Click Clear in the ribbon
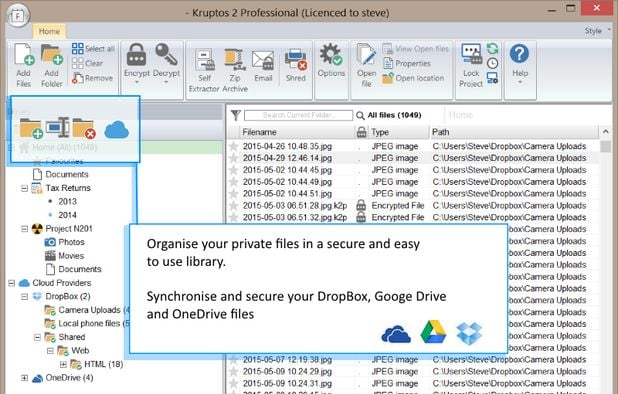The height and width of the screenshot is (394, 618). (x=87, y=63)
